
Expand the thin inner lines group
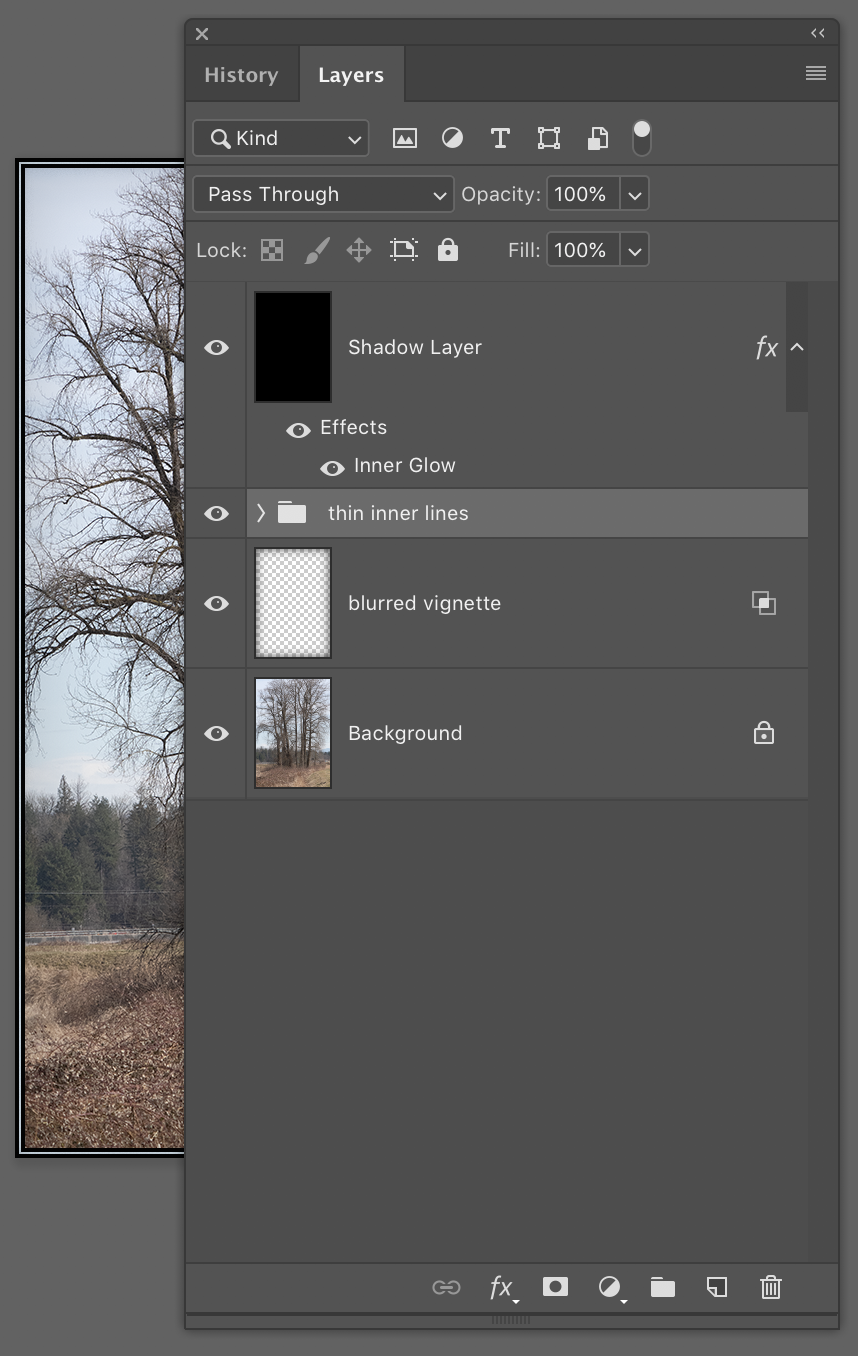click(259, 513)
